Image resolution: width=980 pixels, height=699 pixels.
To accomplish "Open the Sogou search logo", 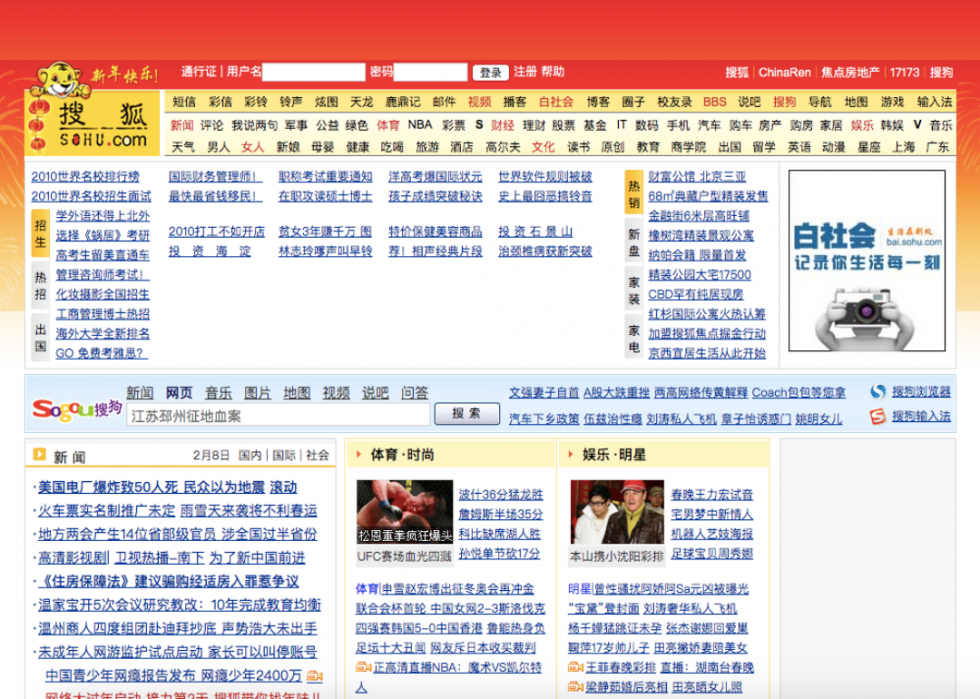I will point(77,410).
